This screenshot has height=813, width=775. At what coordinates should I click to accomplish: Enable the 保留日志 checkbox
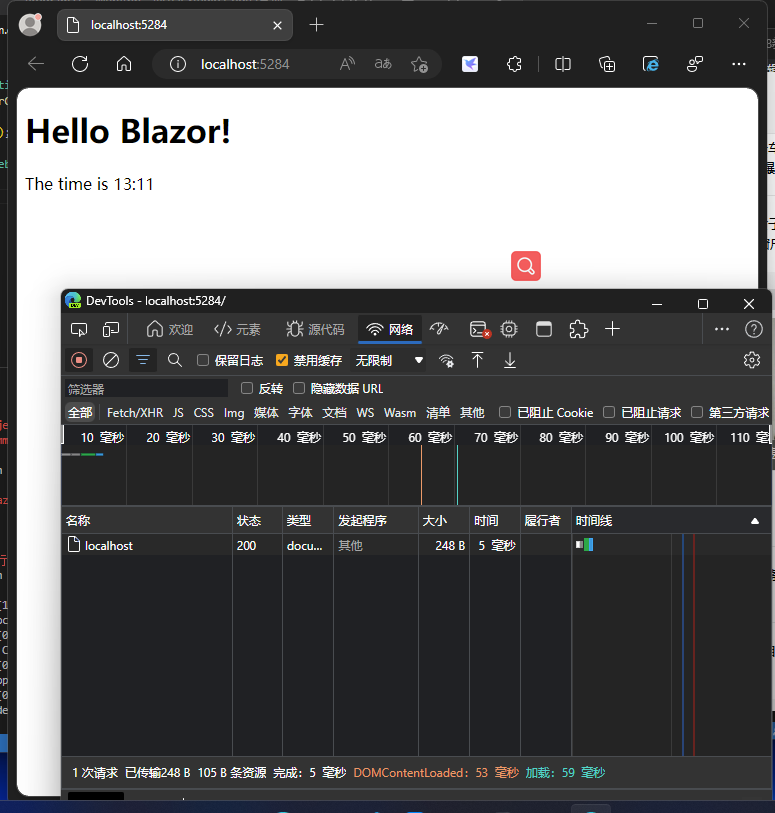[203, 360]
